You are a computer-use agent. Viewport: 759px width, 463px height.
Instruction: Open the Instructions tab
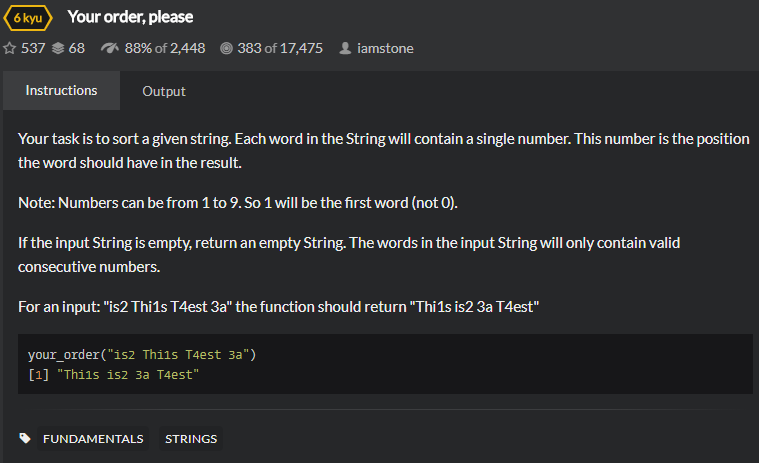(x=61, y=90)
